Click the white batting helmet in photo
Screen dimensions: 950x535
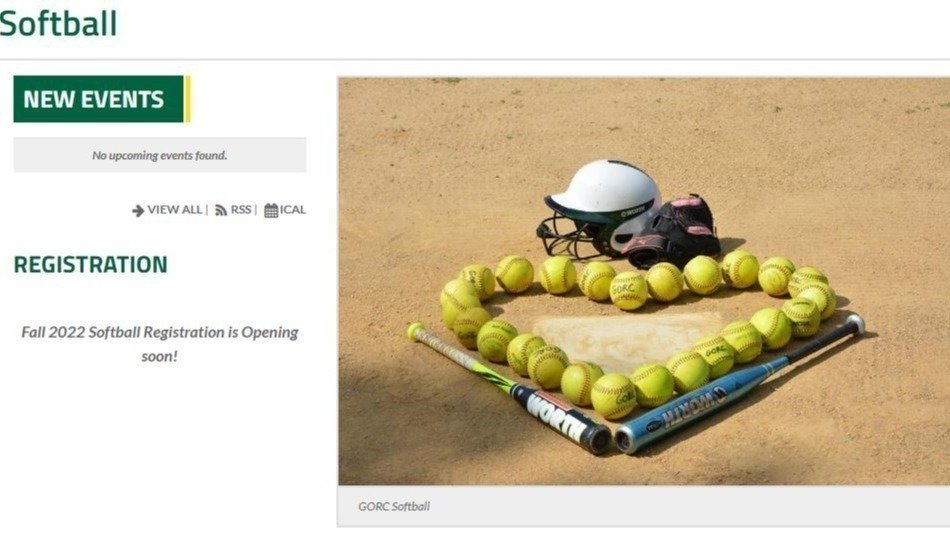point(599,206)
